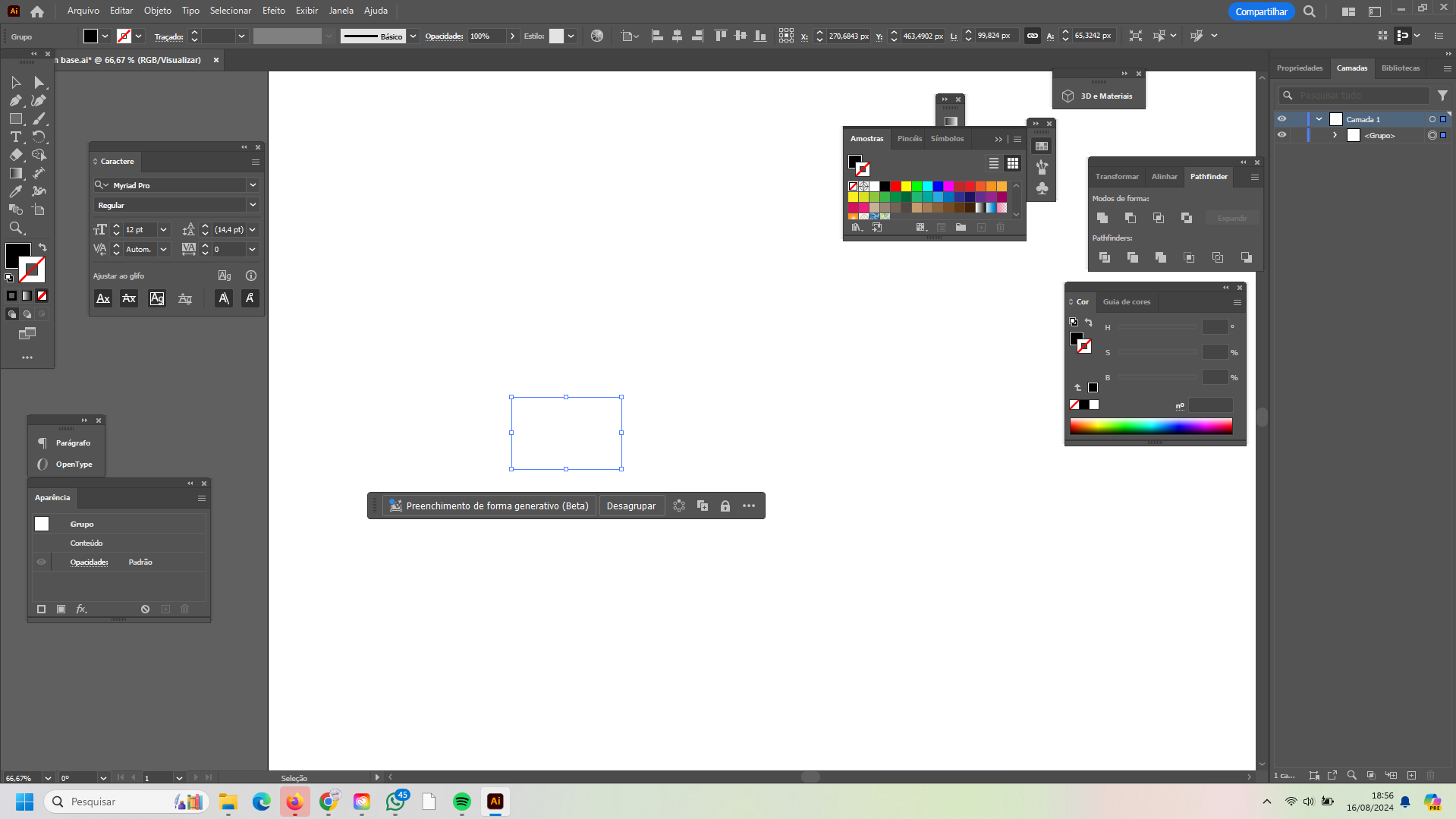
Task: Select the Eyedropper tool
Action: (16, 191)
